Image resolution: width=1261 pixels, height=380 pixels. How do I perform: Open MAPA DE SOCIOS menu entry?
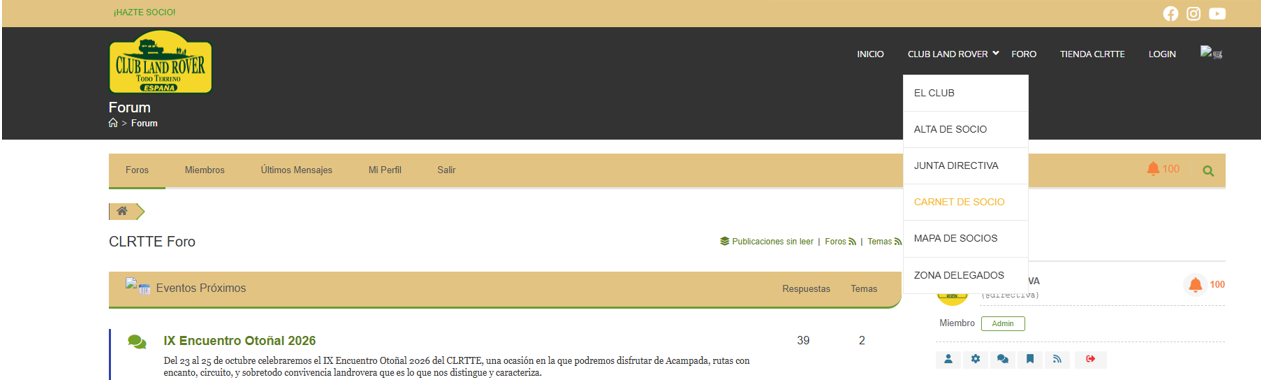click(x=965, y=238)
